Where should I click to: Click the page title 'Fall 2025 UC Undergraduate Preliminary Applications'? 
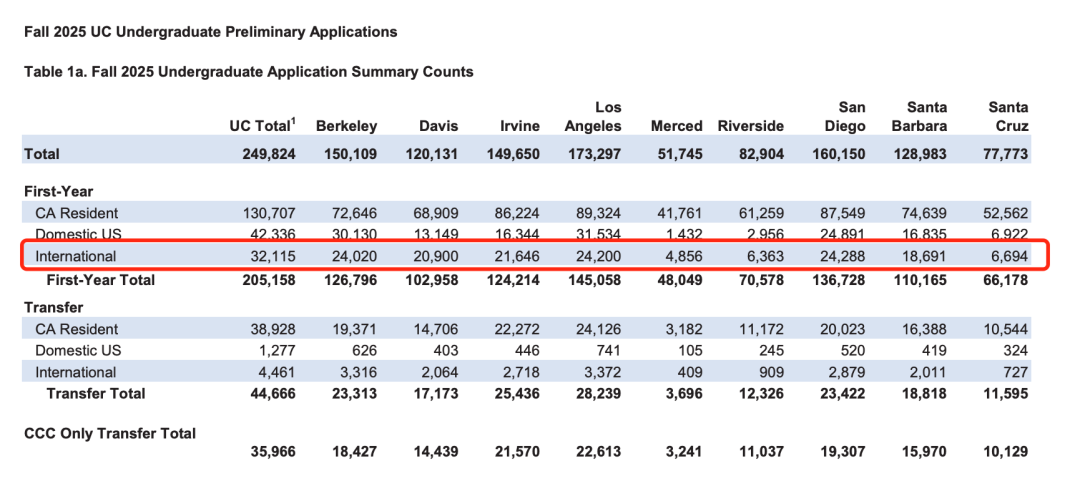(210, 32)
